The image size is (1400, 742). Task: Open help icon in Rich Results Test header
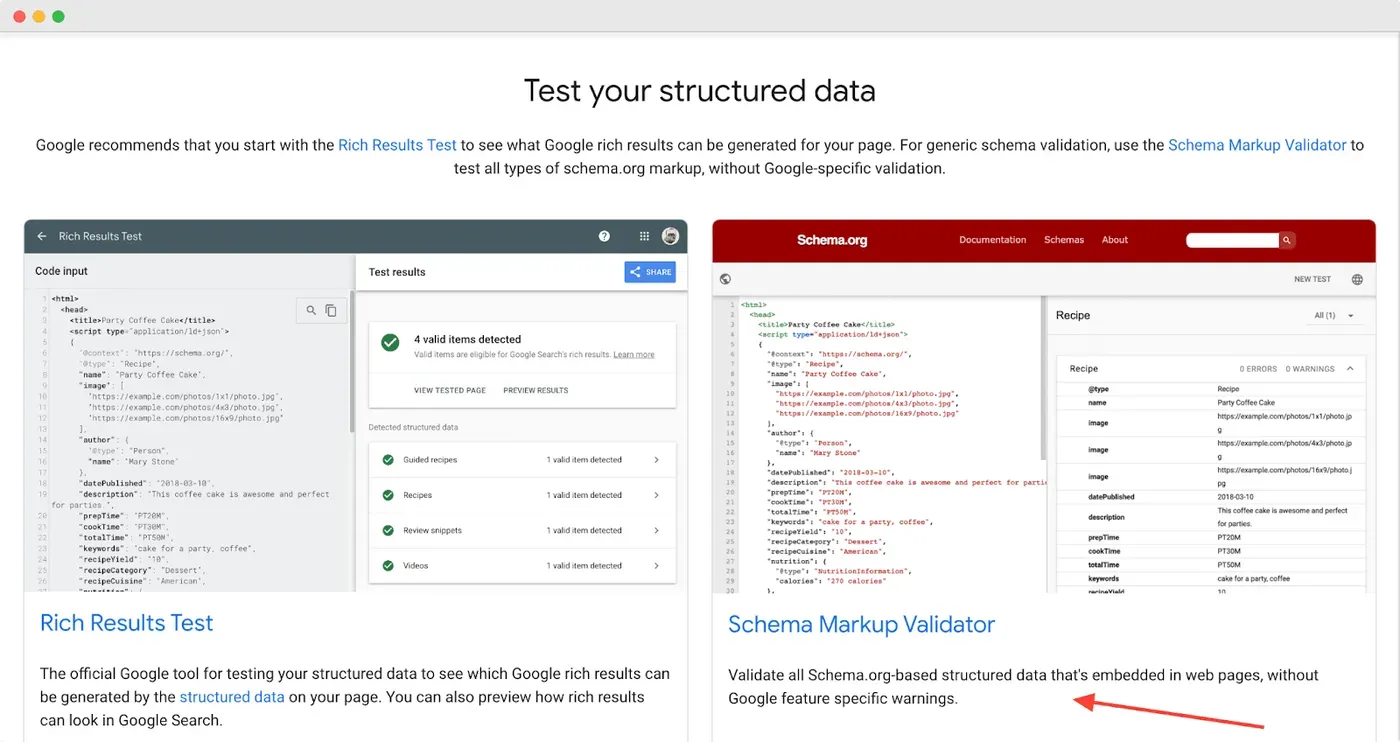[x=604, y=237]
